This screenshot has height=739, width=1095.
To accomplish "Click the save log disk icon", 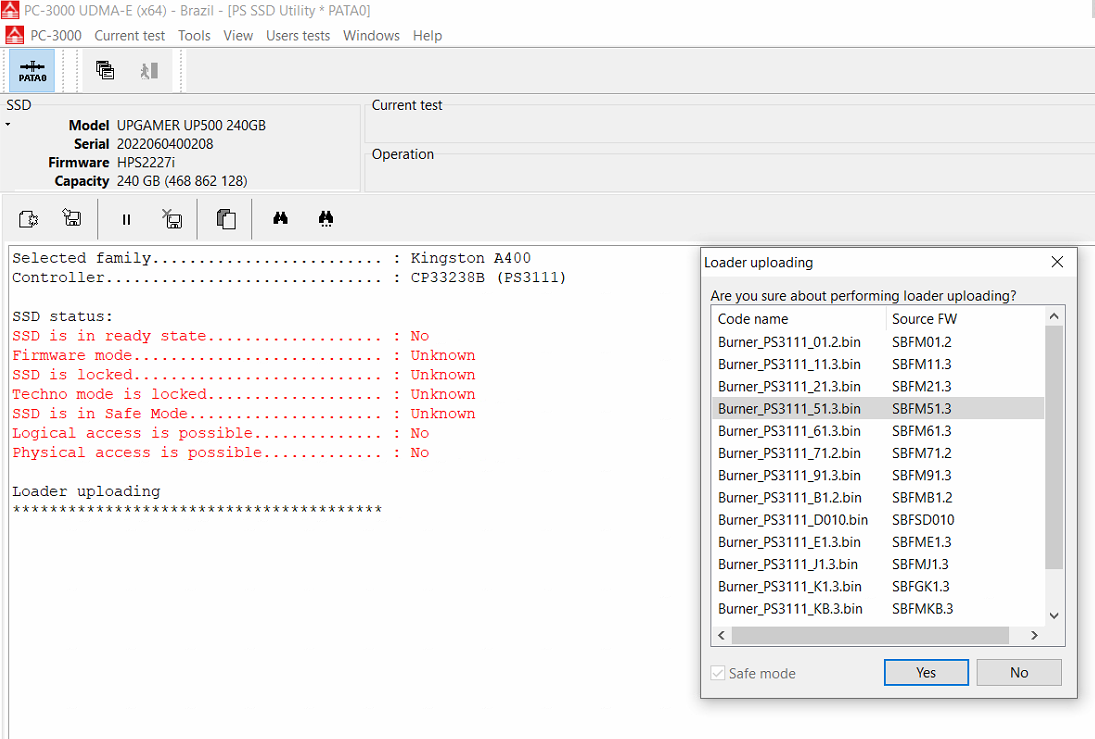I will click(72, 218).
